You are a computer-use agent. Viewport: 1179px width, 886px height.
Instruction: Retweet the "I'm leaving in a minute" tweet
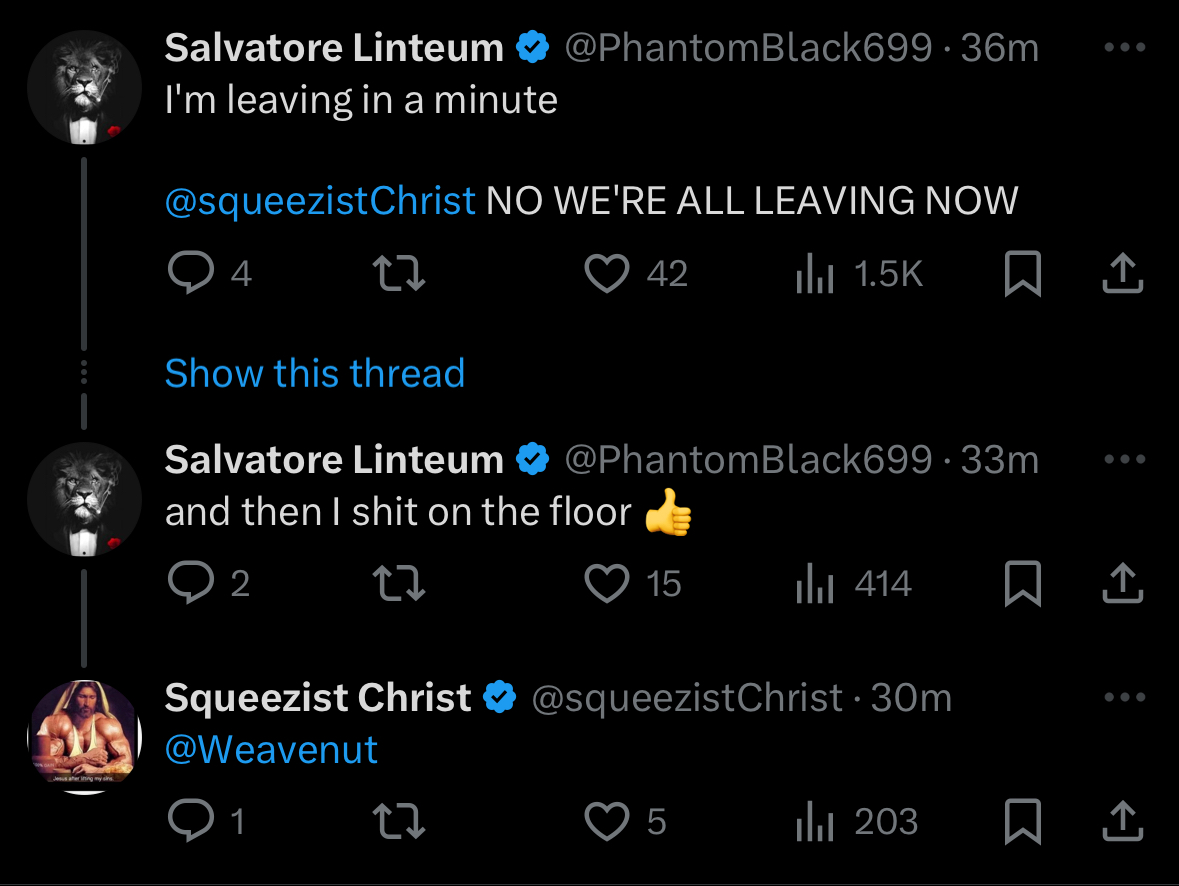[x=398, y=273]
